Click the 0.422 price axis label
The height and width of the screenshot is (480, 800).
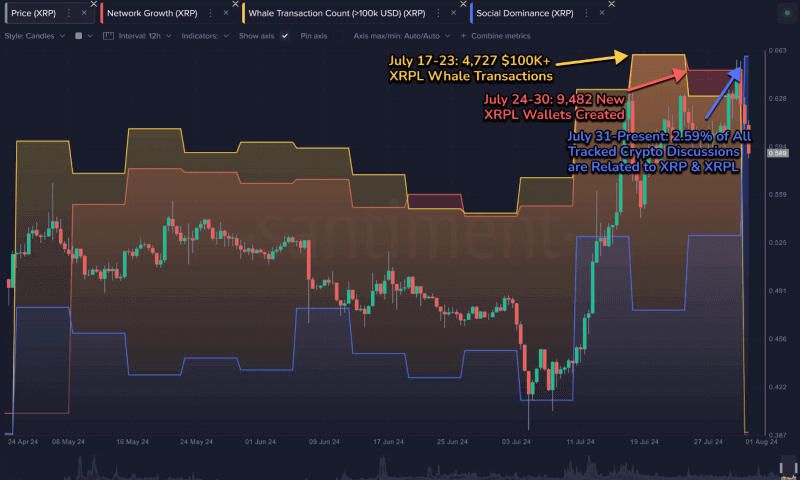coord(777,387)
